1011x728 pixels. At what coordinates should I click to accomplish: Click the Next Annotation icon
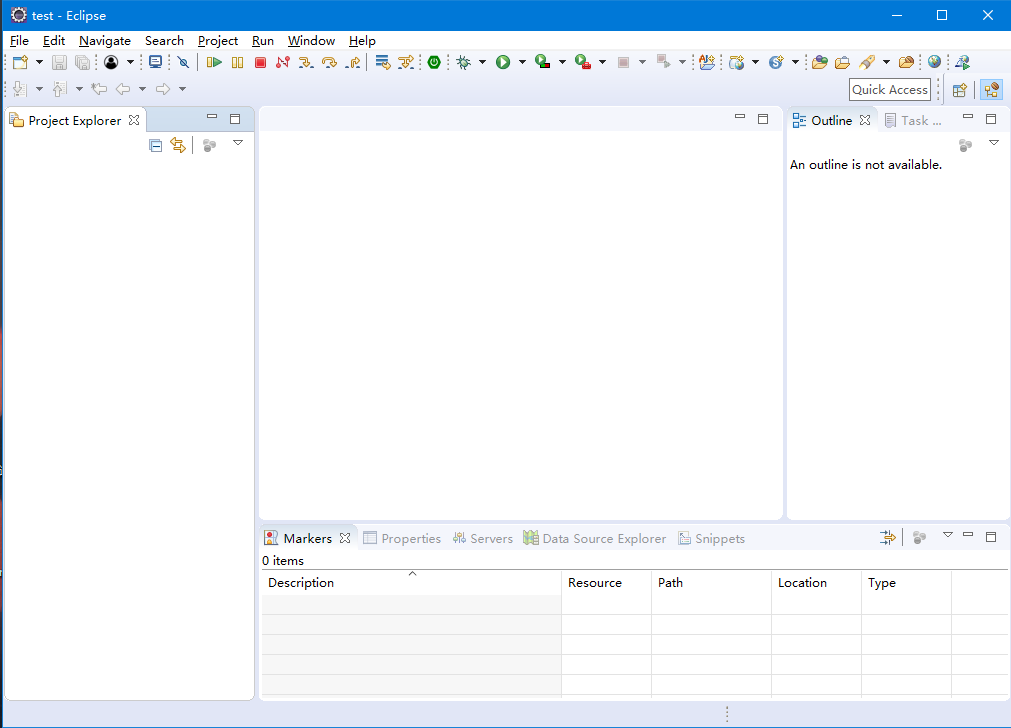pos(20,89)
